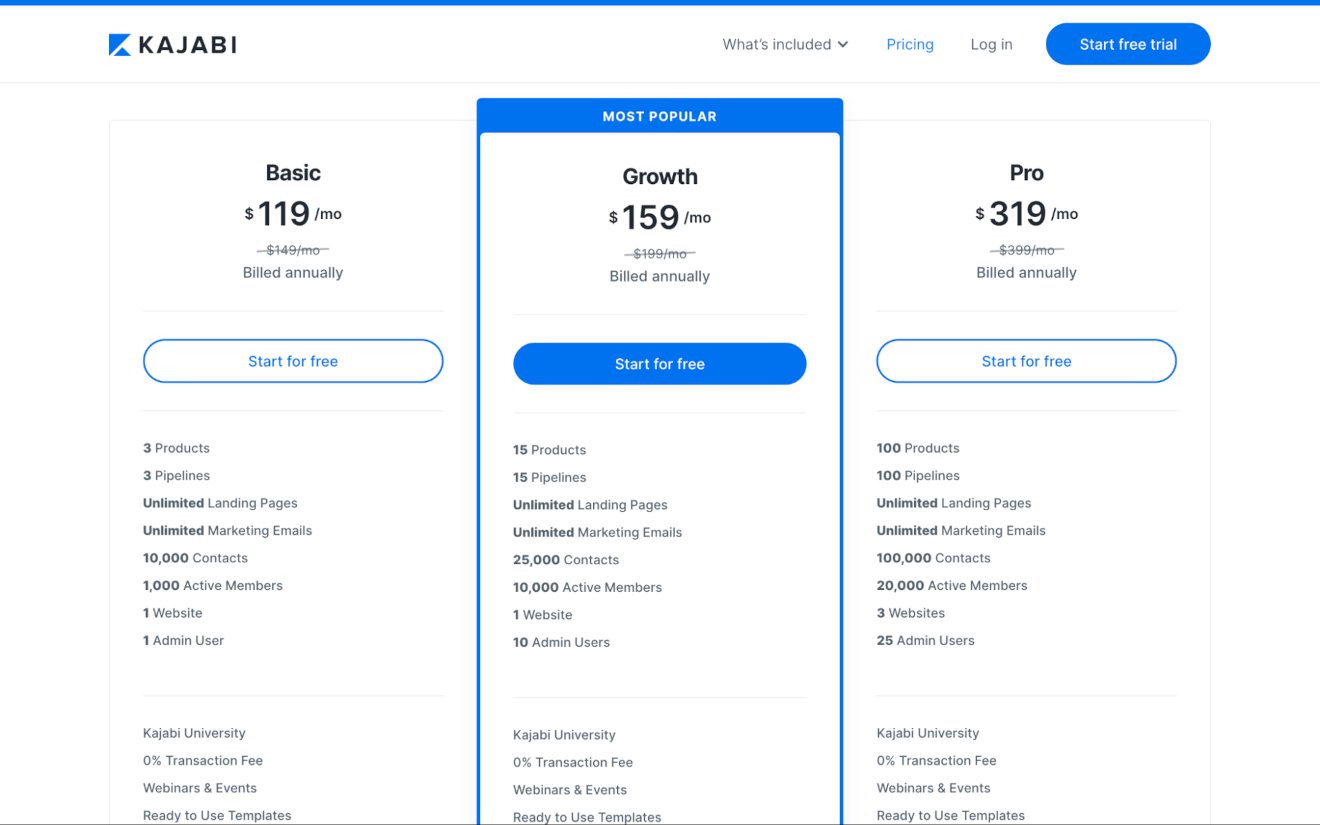Screen dimensions: 1320x825
Task: Click Billed annually under Growth
Action: coord(660,277)
